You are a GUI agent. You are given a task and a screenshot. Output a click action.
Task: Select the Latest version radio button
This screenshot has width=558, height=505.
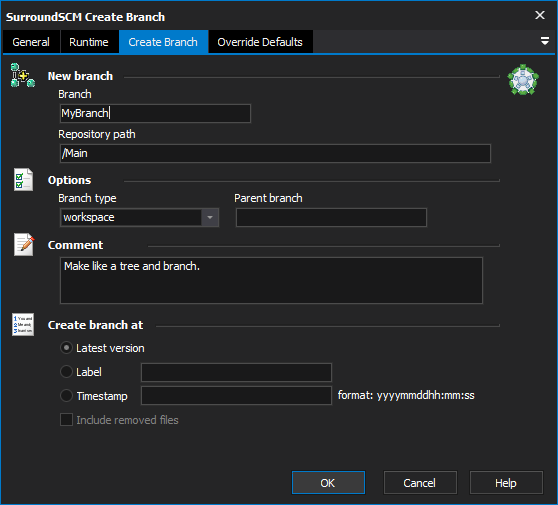point(67,348)
